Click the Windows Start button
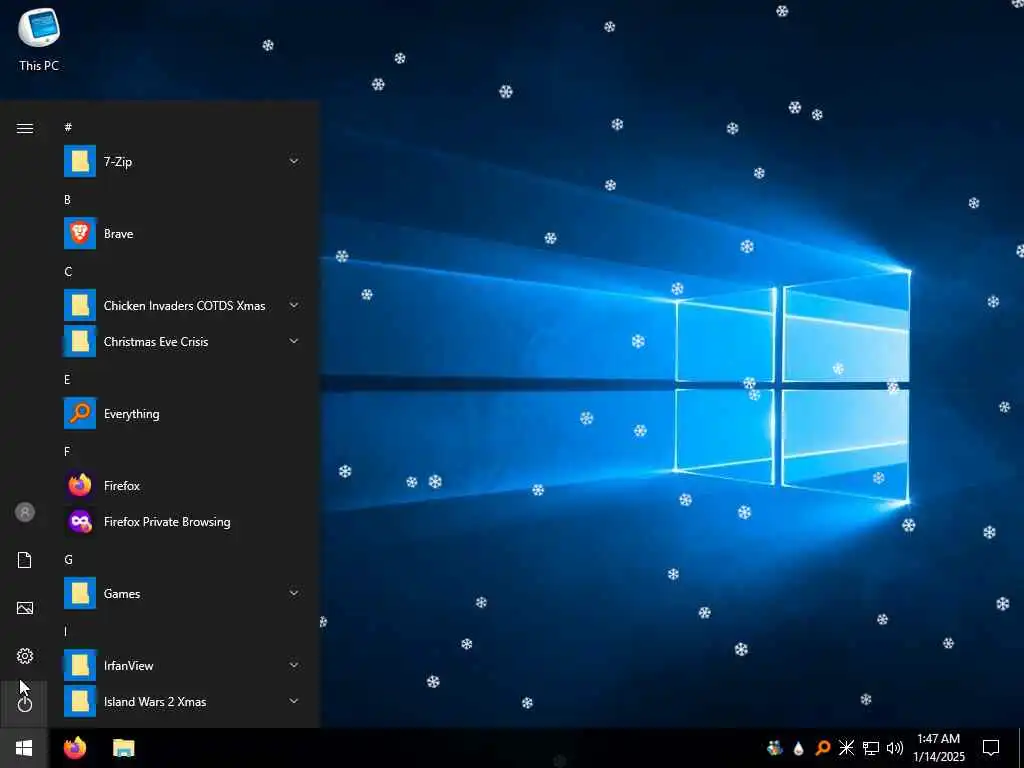 (x=24, y=748)
